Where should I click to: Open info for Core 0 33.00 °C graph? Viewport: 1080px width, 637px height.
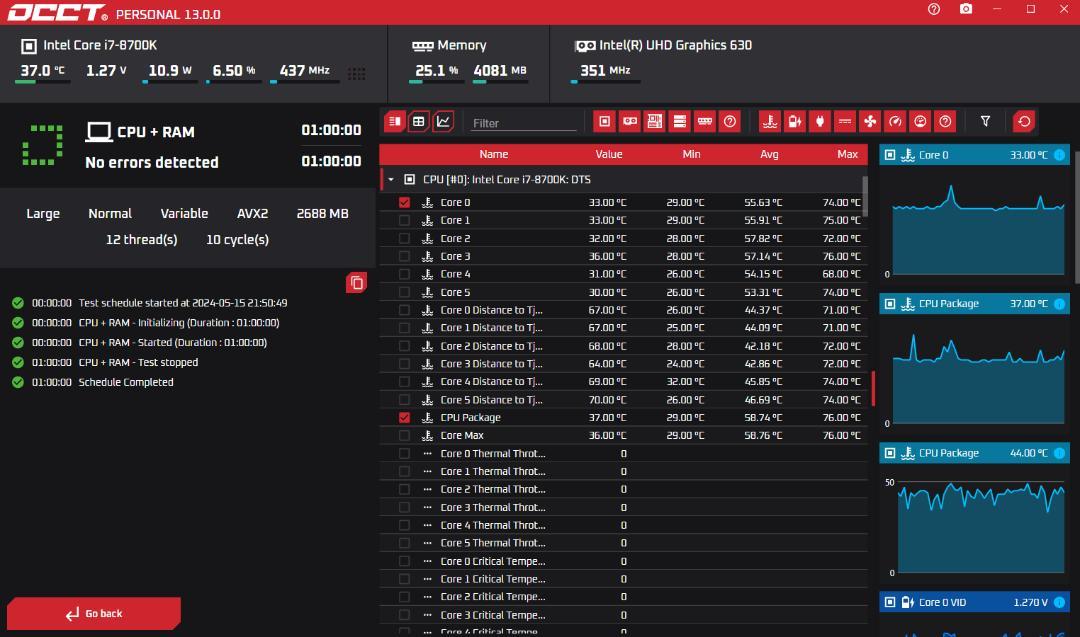(1059, 155)
